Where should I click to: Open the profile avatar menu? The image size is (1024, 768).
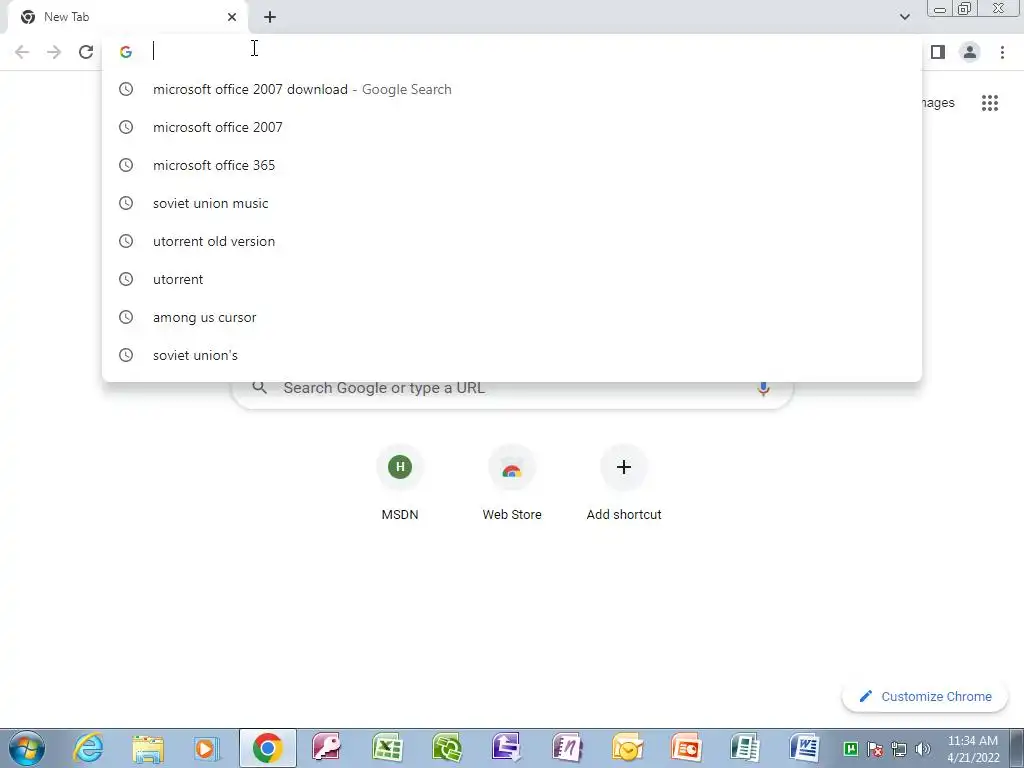point(970,52)
